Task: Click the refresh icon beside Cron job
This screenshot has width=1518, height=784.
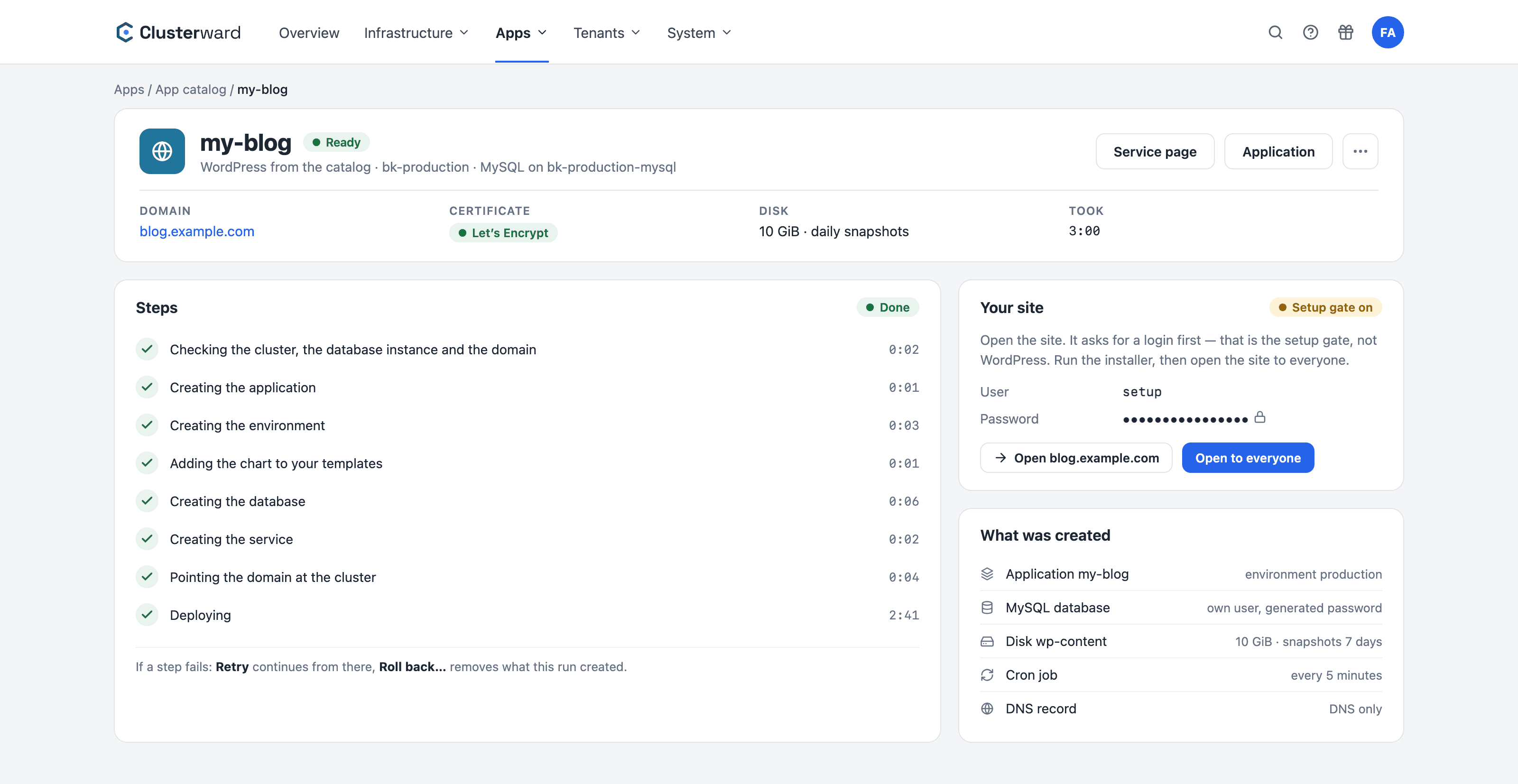Action: [987, 675]
